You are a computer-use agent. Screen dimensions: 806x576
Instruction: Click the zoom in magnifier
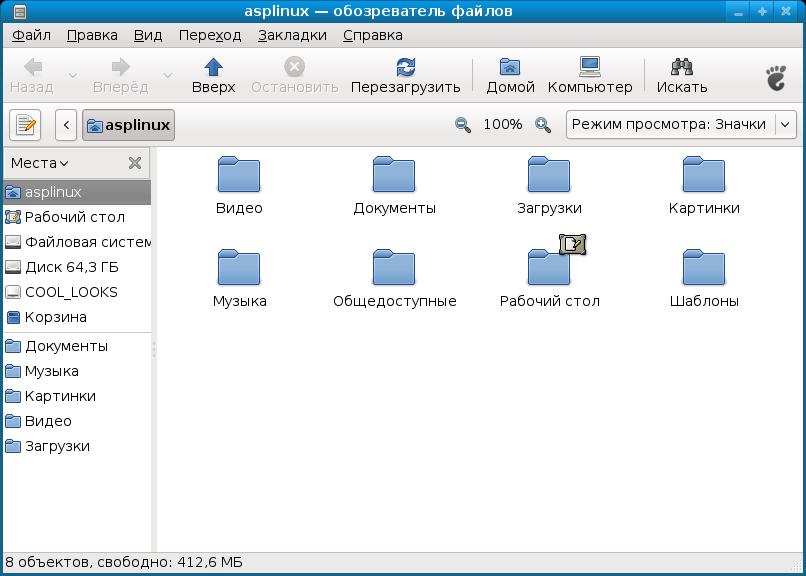coord(543,125)
